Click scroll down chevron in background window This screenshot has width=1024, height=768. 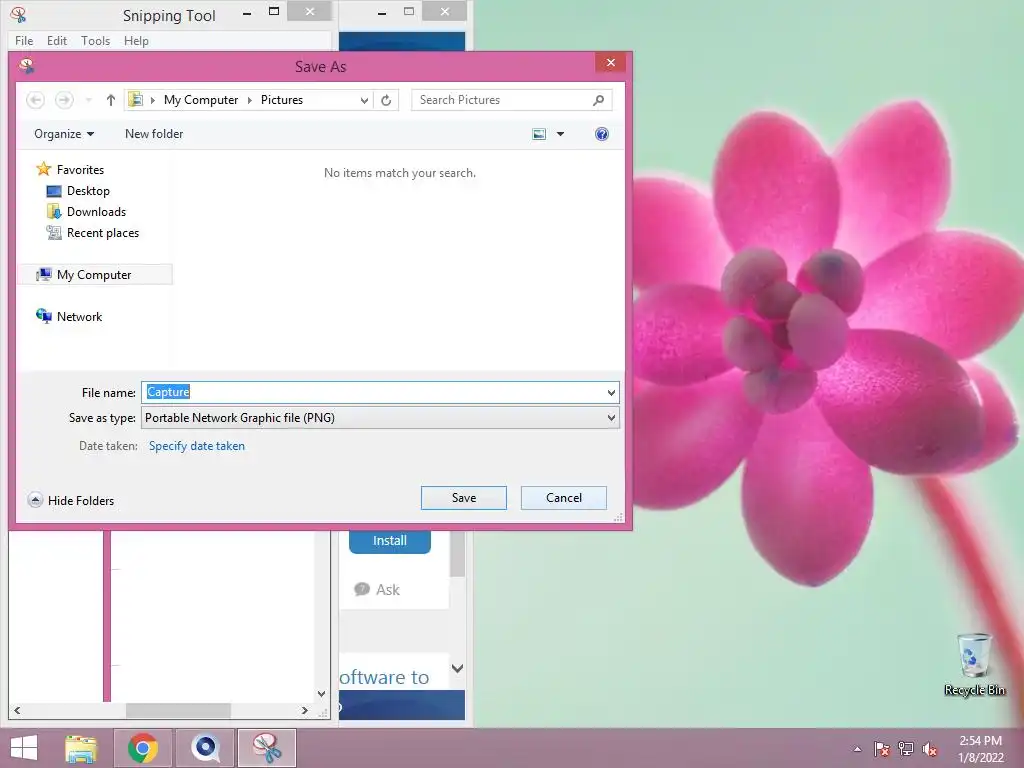pos(458,668)
